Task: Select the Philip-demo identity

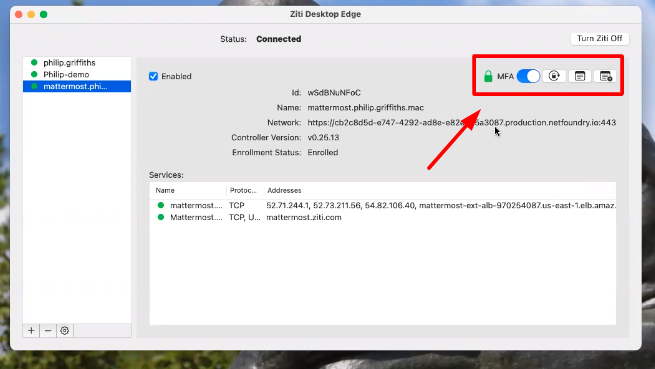Action: coord(77,74)
